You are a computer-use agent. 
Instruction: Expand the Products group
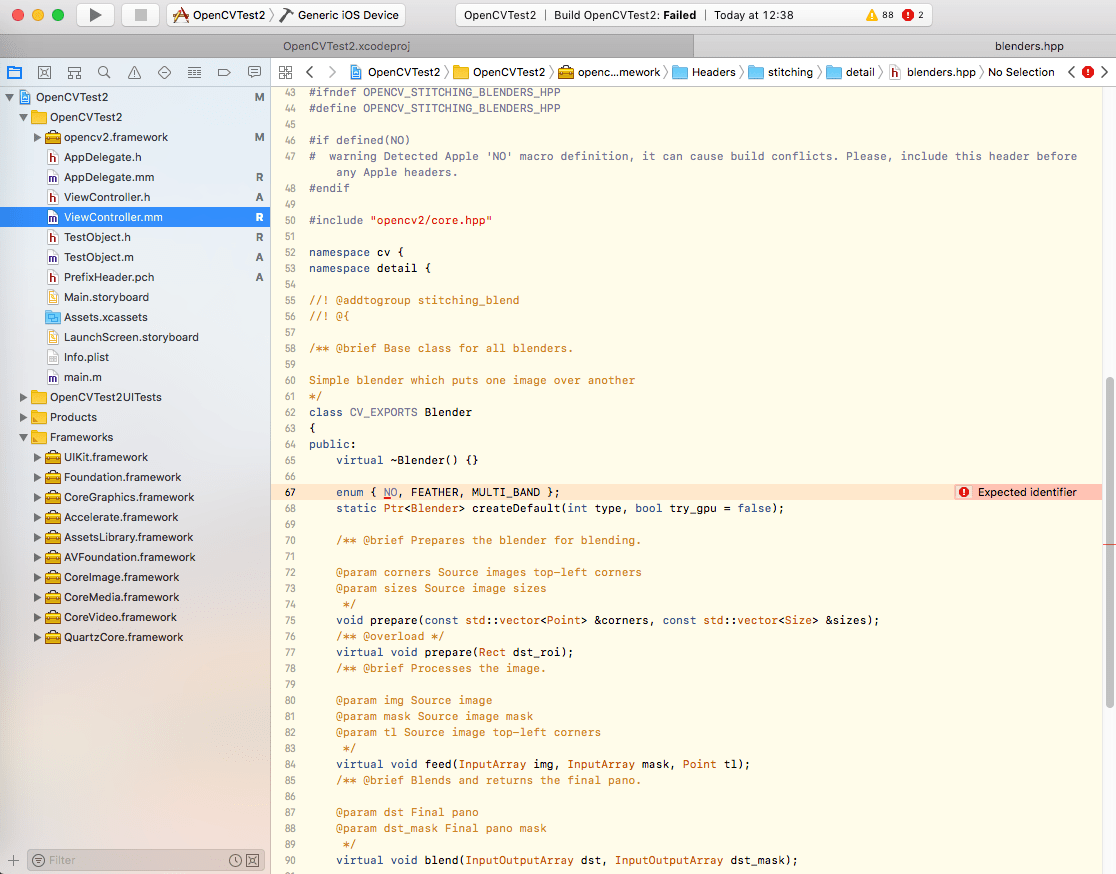click(x=23, y=417)
